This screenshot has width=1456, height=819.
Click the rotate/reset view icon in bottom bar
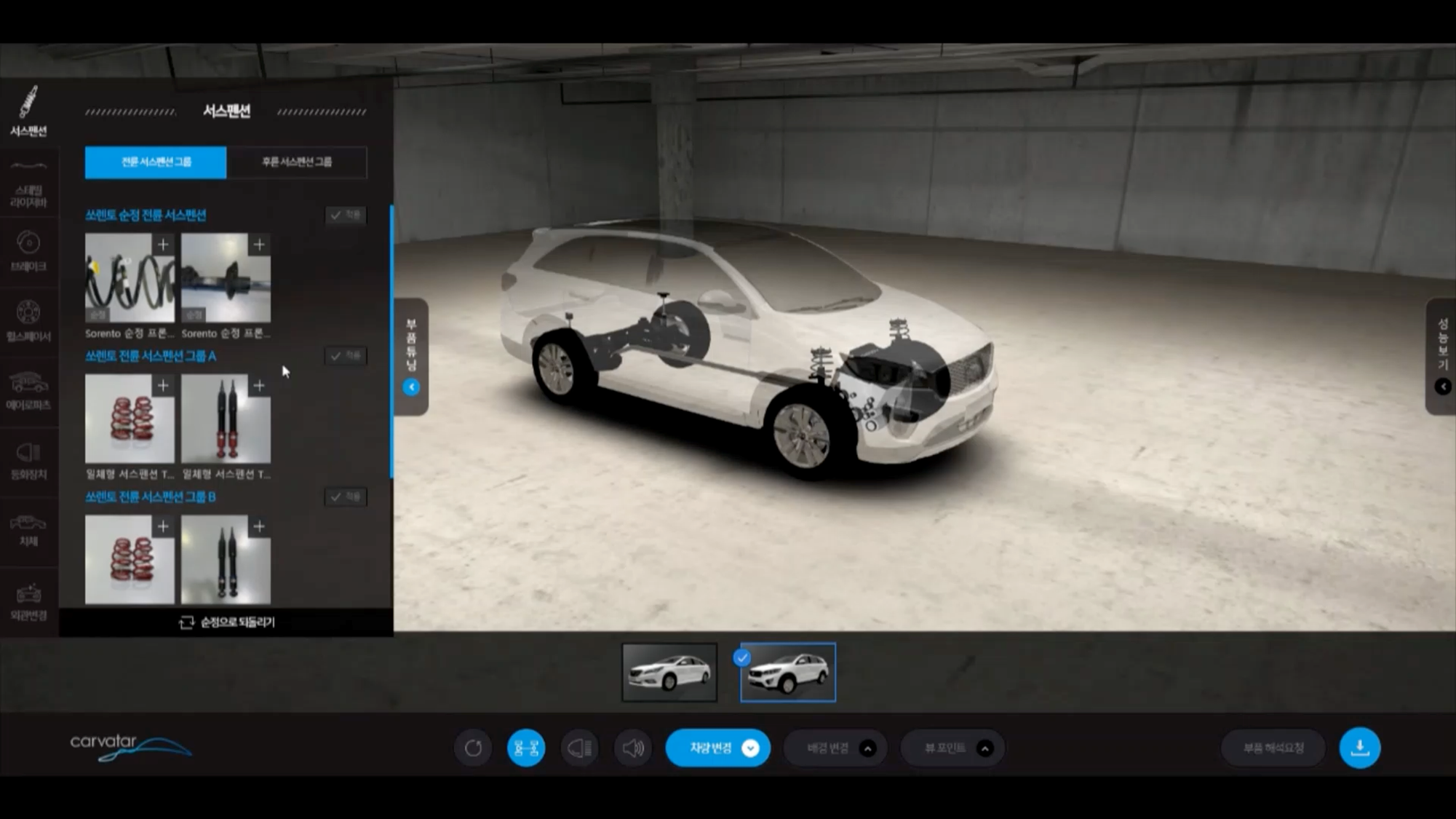(x=473, y=748)
